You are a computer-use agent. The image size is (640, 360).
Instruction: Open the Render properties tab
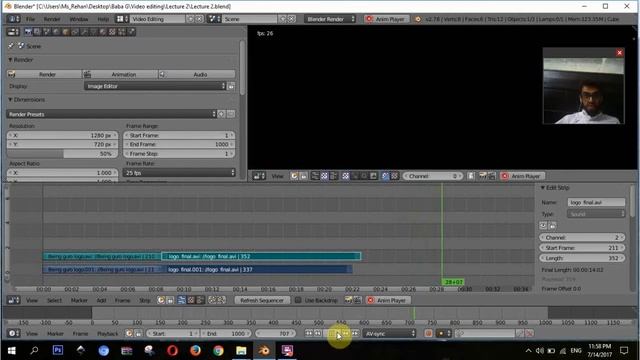pyautogui.click(x=28, y=32)
